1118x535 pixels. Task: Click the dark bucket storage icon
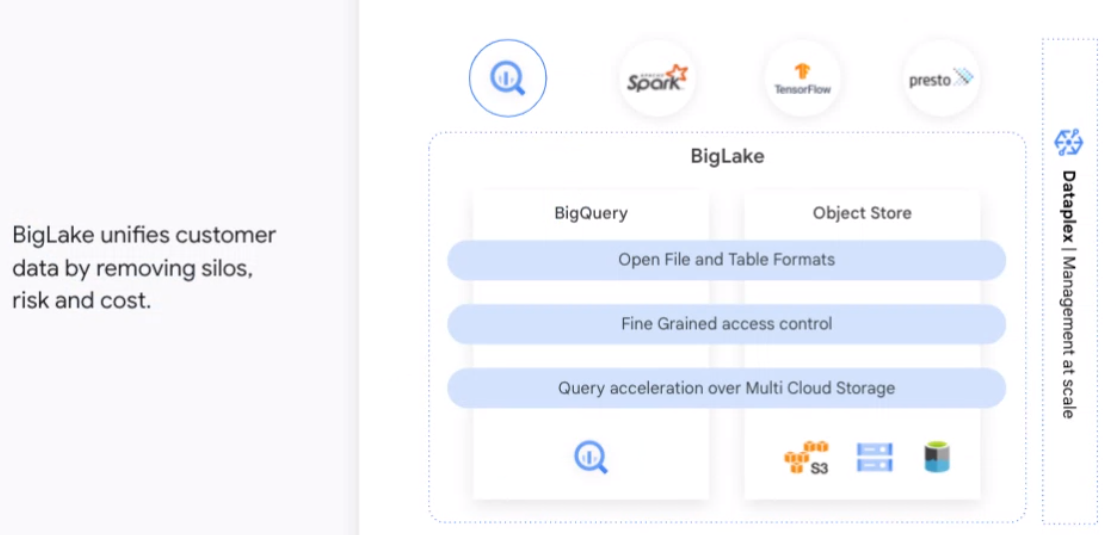coord(937,457)
